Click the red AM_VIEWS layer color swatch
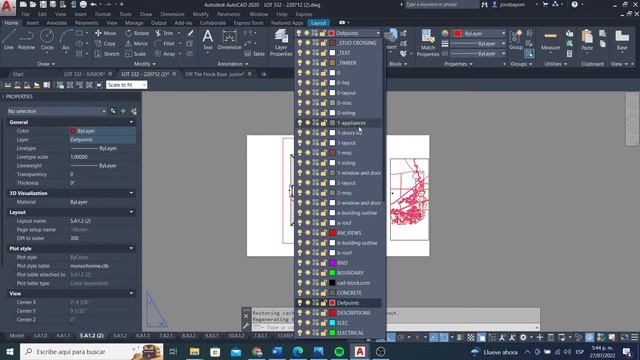Image resolution: width=640 pixels, height=360 pixels. coord(332,233)
